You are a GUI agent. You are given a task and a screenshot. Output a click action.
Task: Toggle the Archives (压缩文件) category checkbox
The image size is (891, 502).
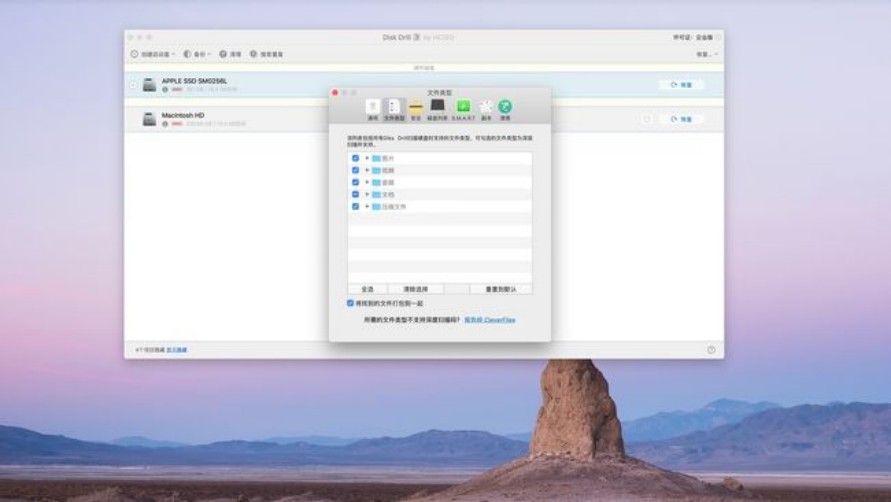pyautogui.click(x=355, y=206)
